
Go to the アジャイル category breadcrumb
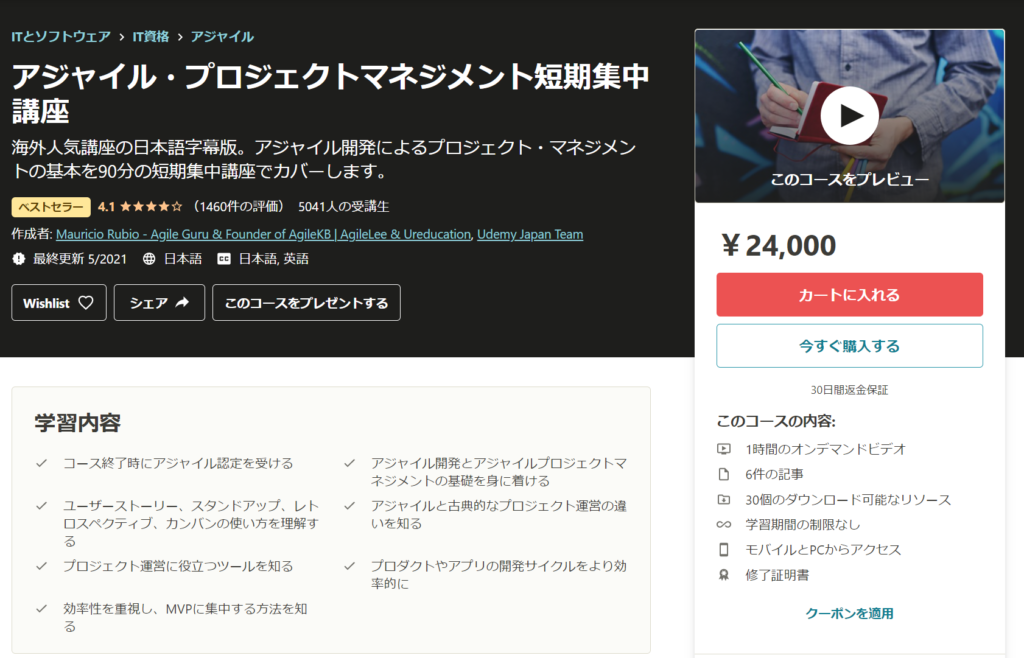click(x=222, y=37)
